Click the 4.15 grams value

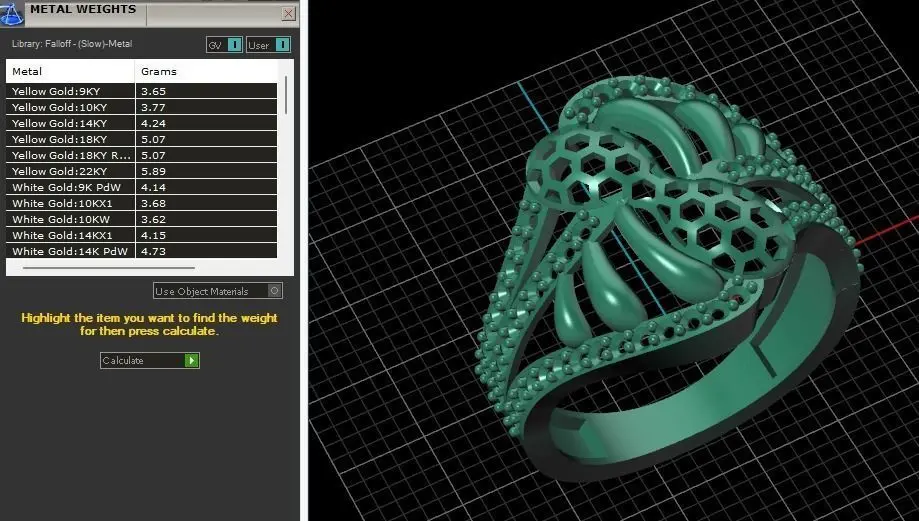154,235
